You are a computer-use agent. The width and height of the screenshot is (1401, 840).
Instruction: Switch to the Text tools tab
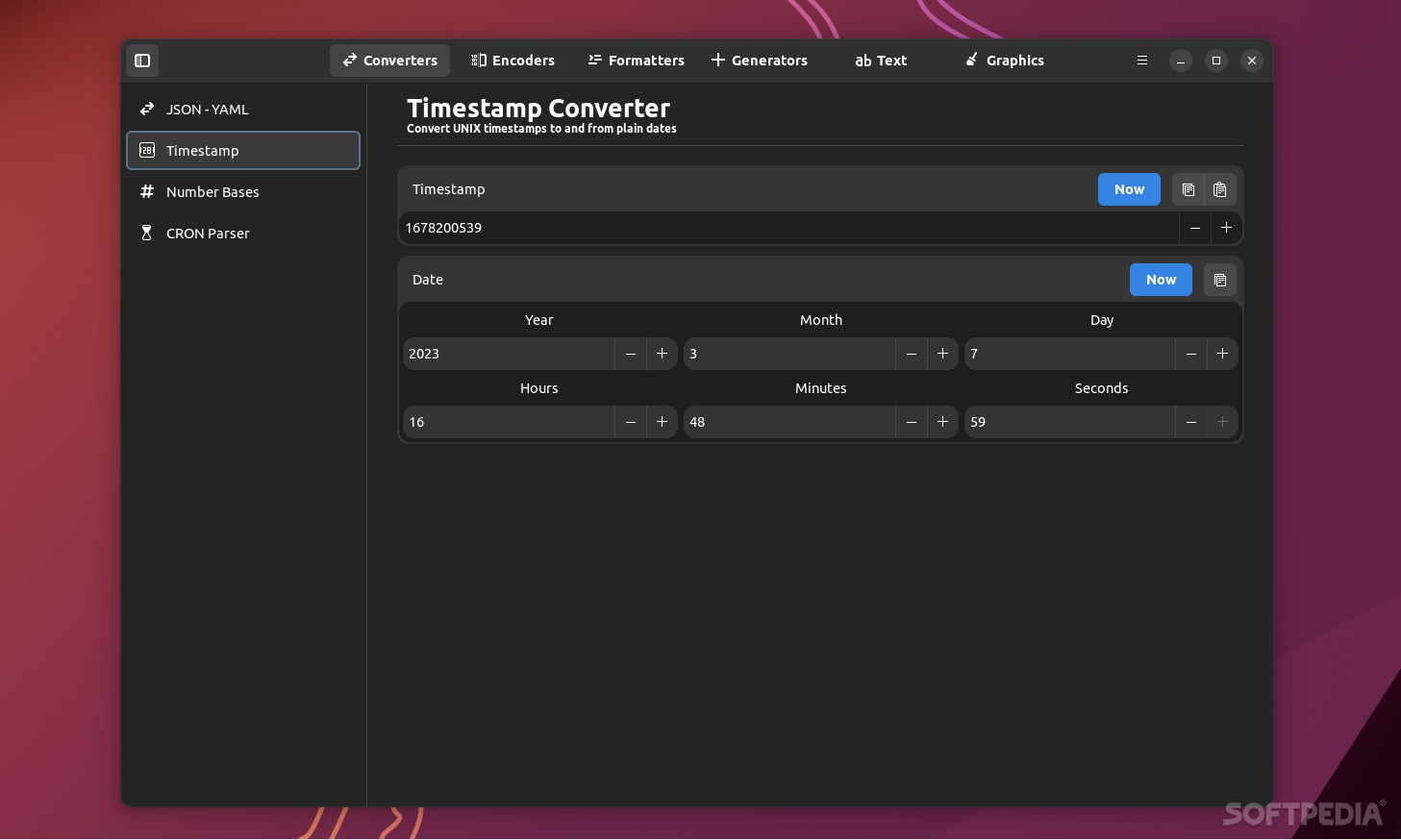[x=879, y=61]
